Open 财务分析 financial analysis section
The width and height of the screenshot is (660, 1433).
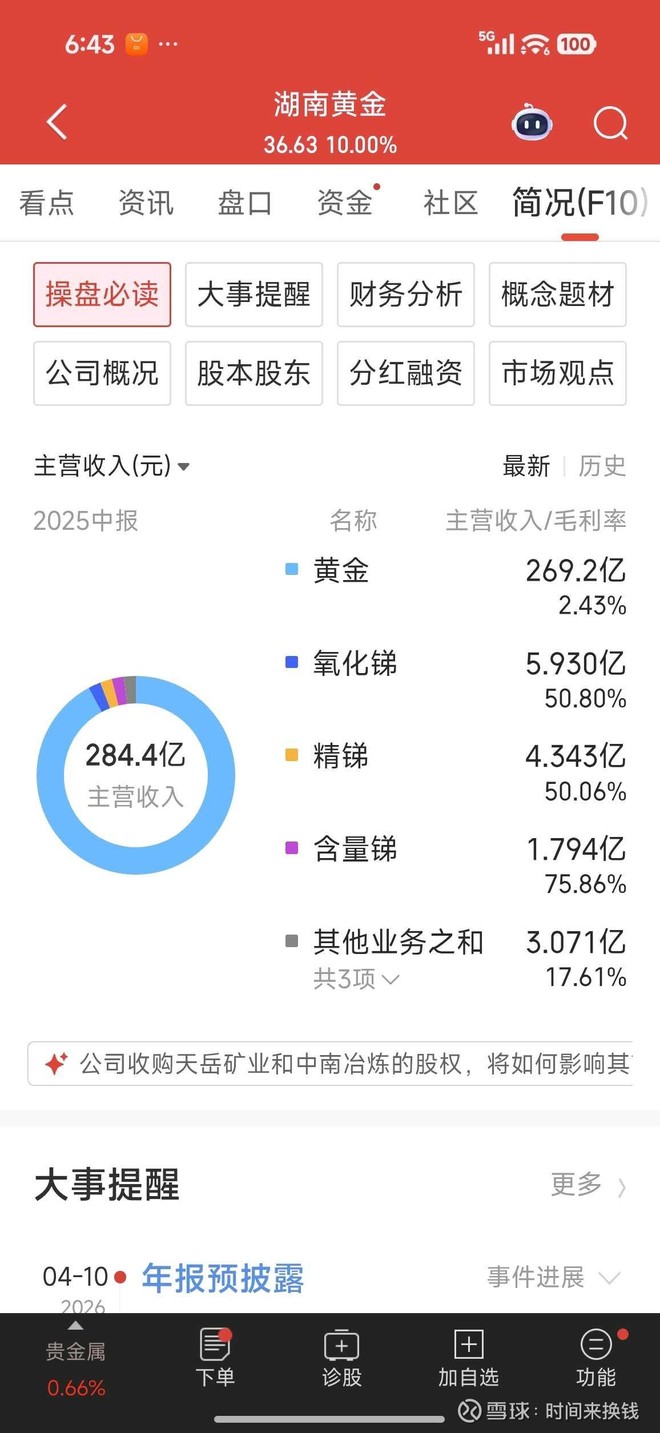point(405,295)
